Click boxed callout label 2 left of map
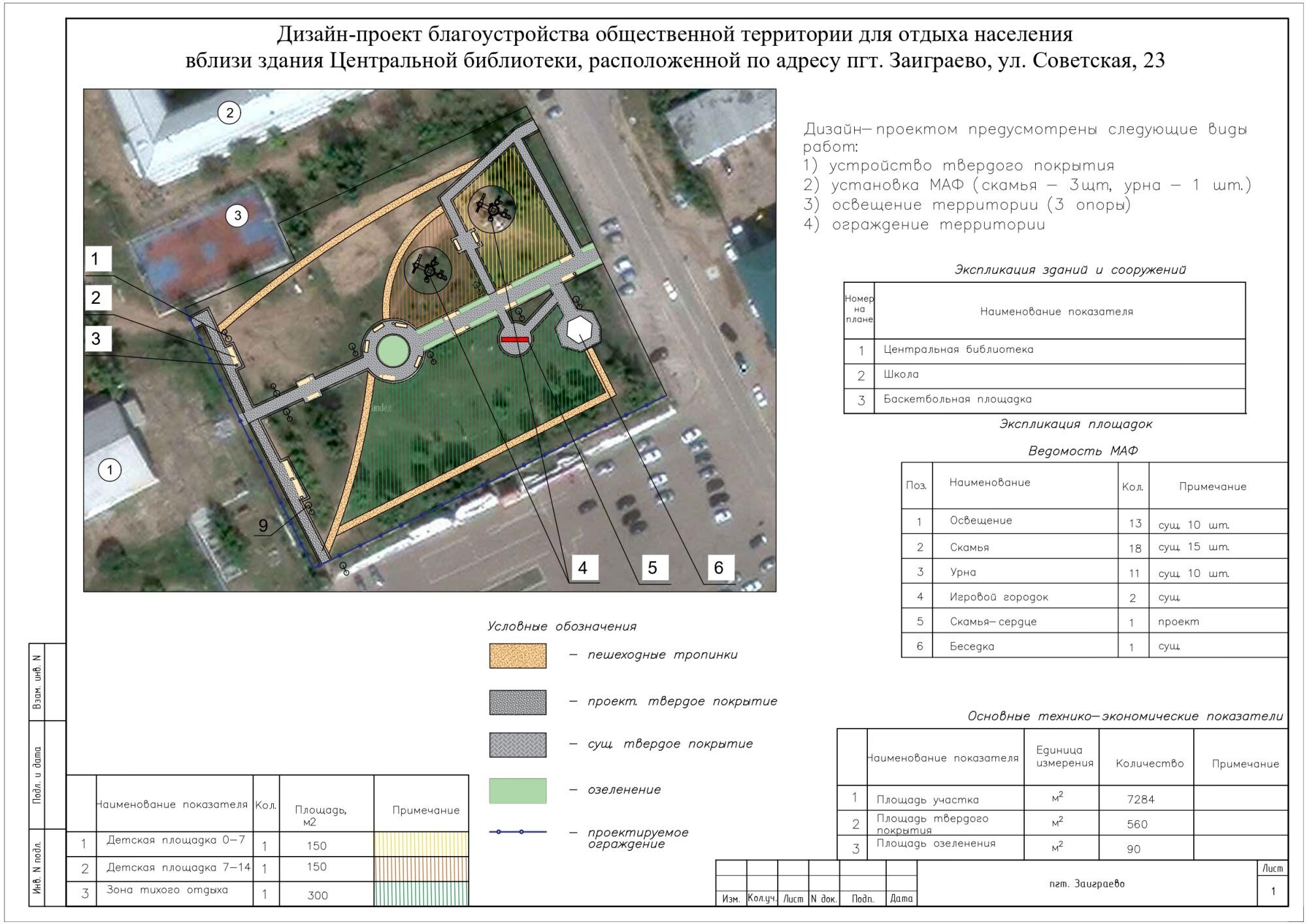Viewport: 1307px width, 924px height. click(99, 298)
